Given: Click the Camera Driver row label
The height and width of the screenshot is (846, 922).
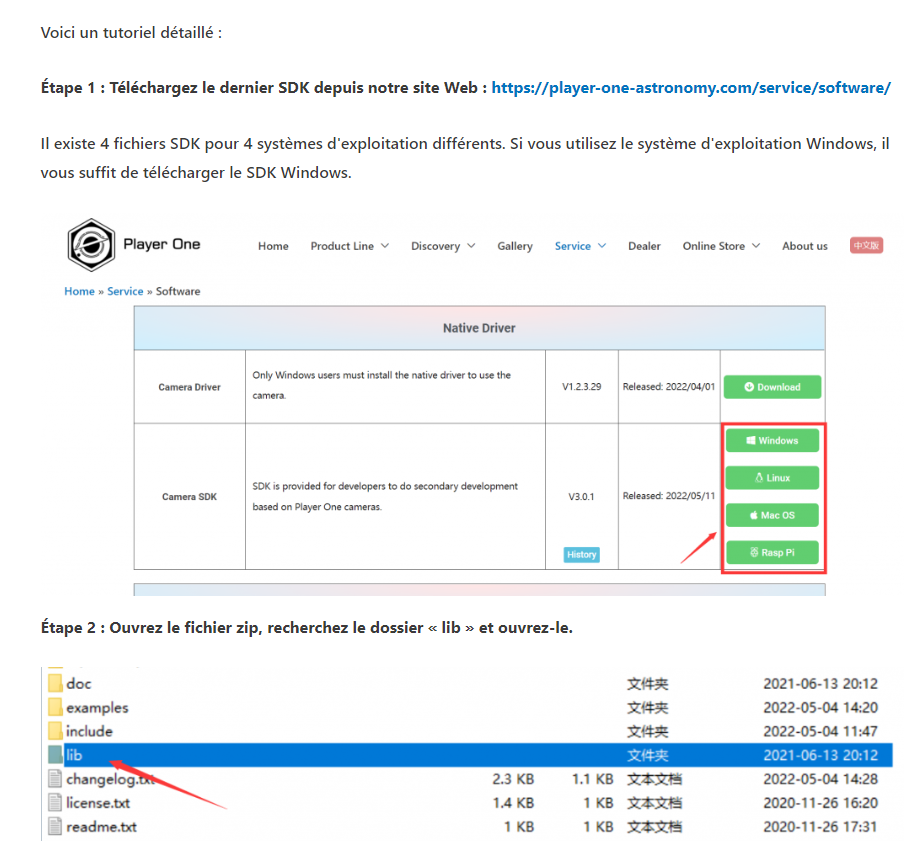Looking at the screenshot, I should coord(189,387).
